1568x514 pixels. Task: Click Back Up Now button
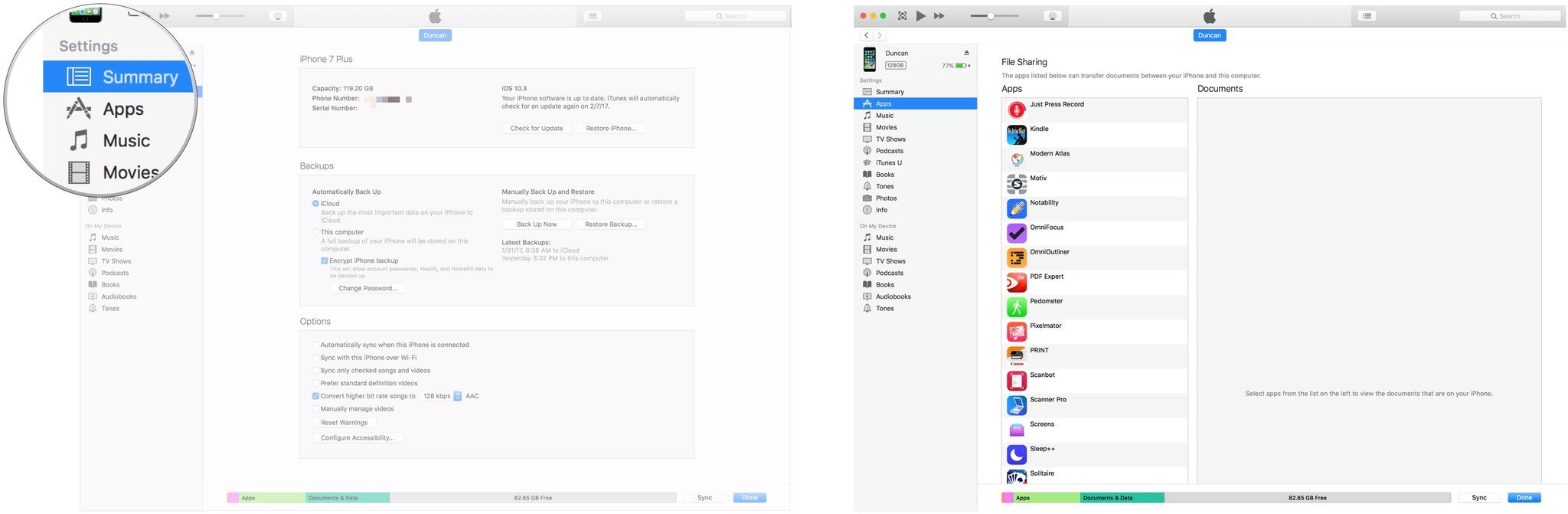(x=537, y=224)
